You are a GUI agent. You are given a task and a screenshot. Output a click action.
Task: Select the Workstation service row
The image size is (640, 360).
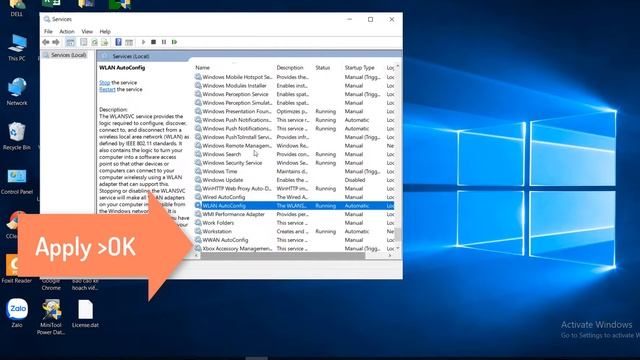click(294, 231)
